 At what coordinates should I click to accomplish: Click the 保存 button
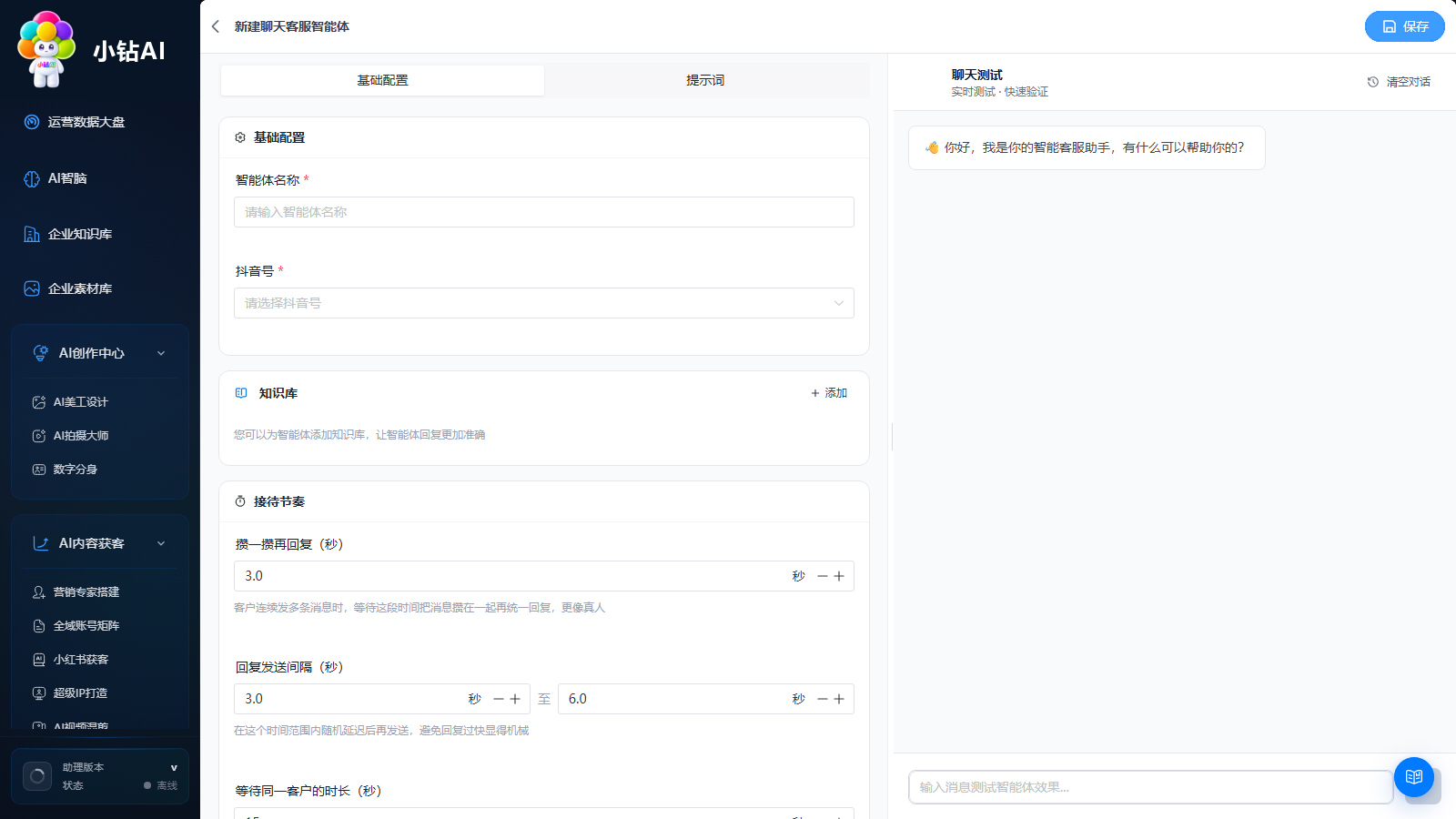point(1404,26)
